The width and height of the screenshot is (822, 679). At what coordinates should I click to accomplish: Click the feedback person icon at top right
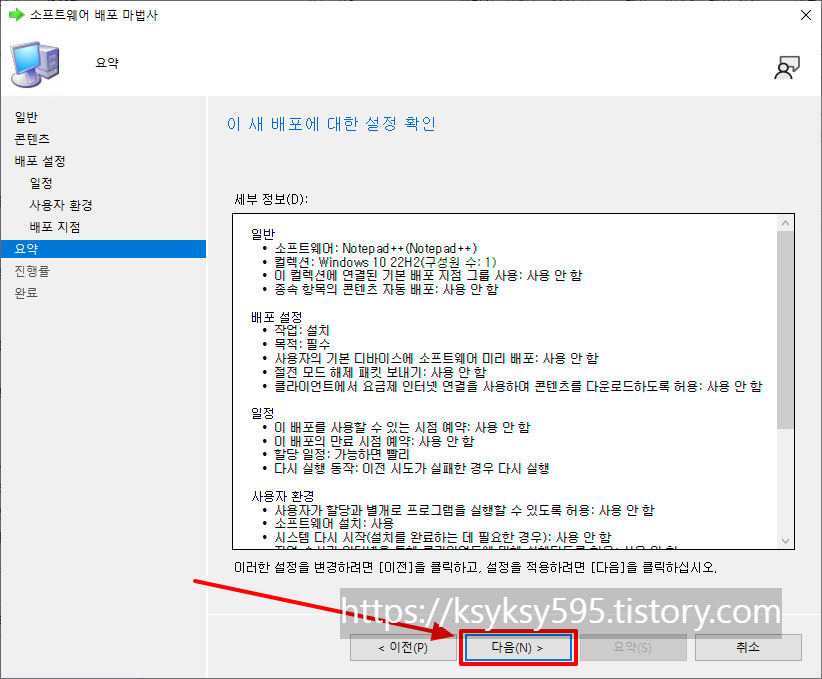pos(786,68)
